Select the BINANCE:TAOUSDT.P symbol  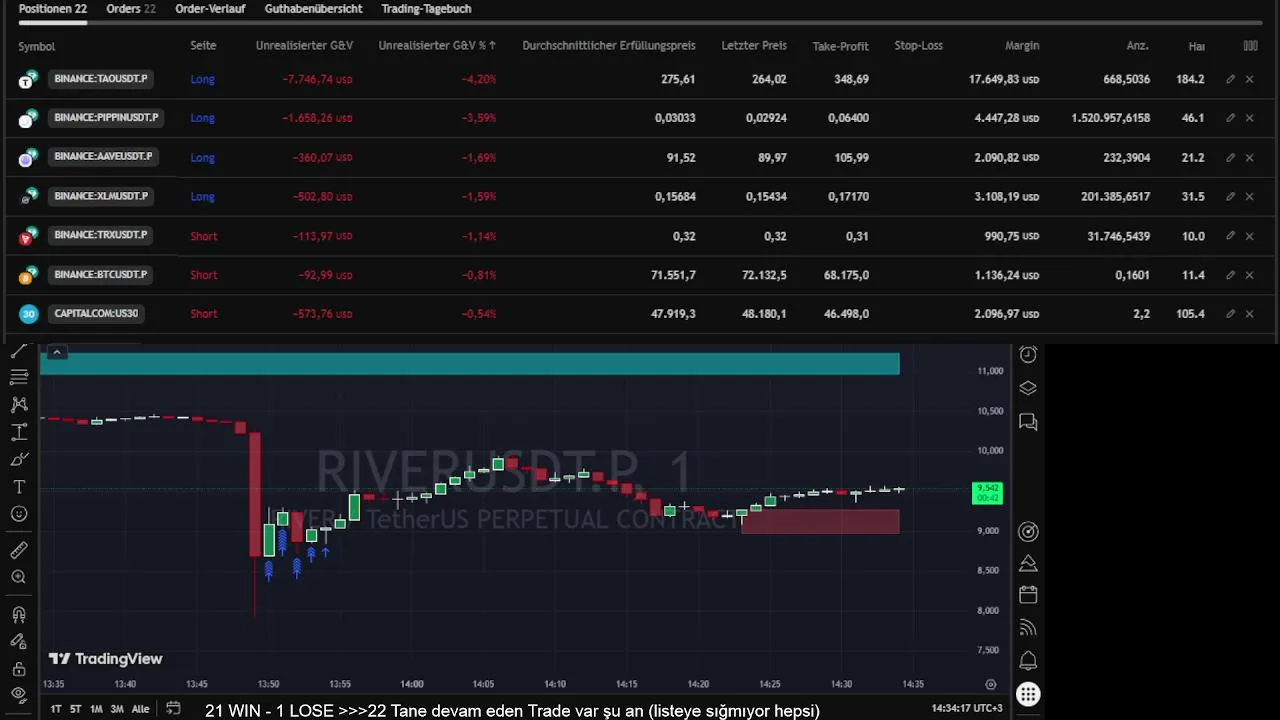coord(101,79)
